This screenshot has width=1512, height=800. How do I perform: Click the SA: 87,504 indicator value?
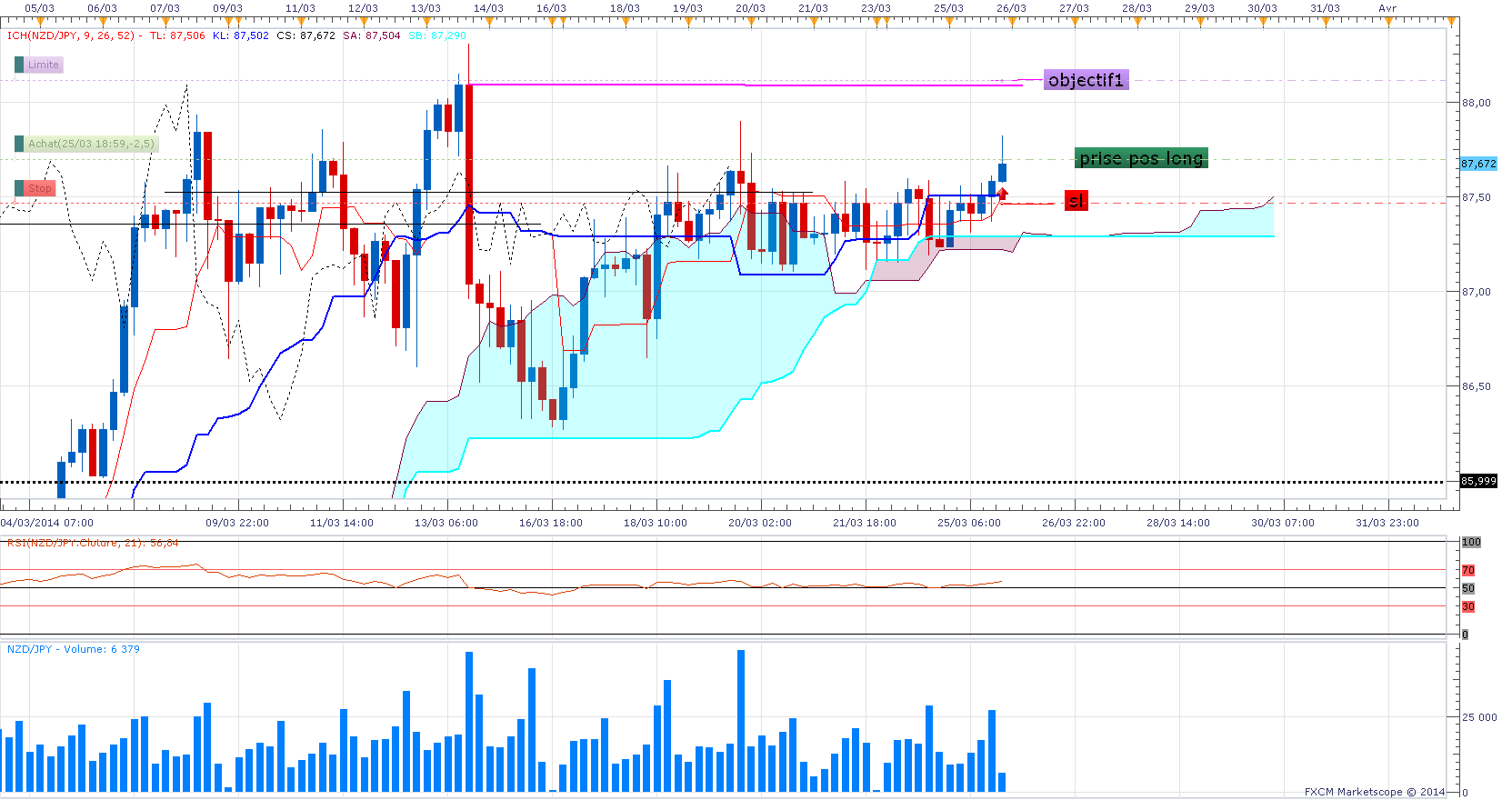tap(372, 36)
